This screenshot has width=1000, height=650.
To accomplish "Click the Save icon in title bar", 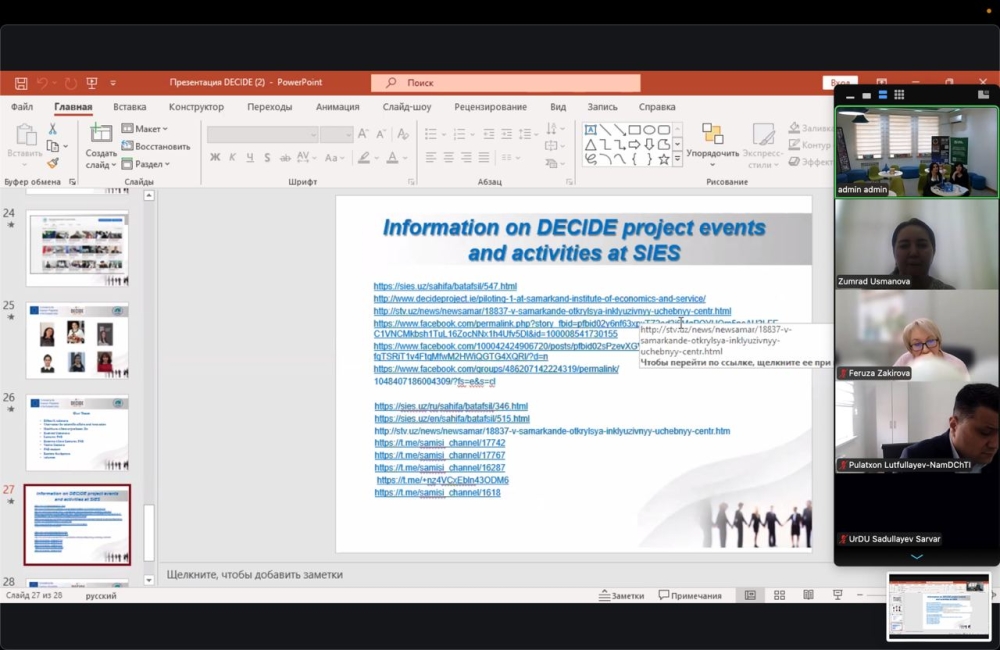I will point(19,83).
